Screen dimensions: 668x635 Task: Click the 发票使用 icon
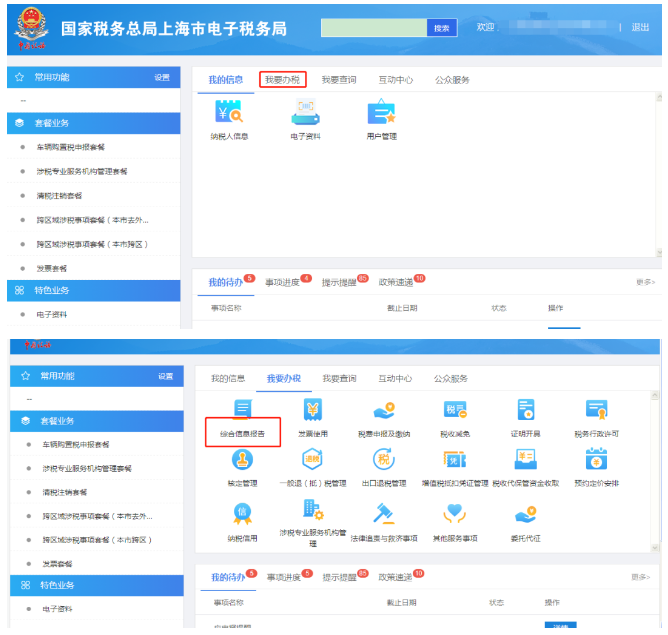pyautogui.click(x=312, y=410)
